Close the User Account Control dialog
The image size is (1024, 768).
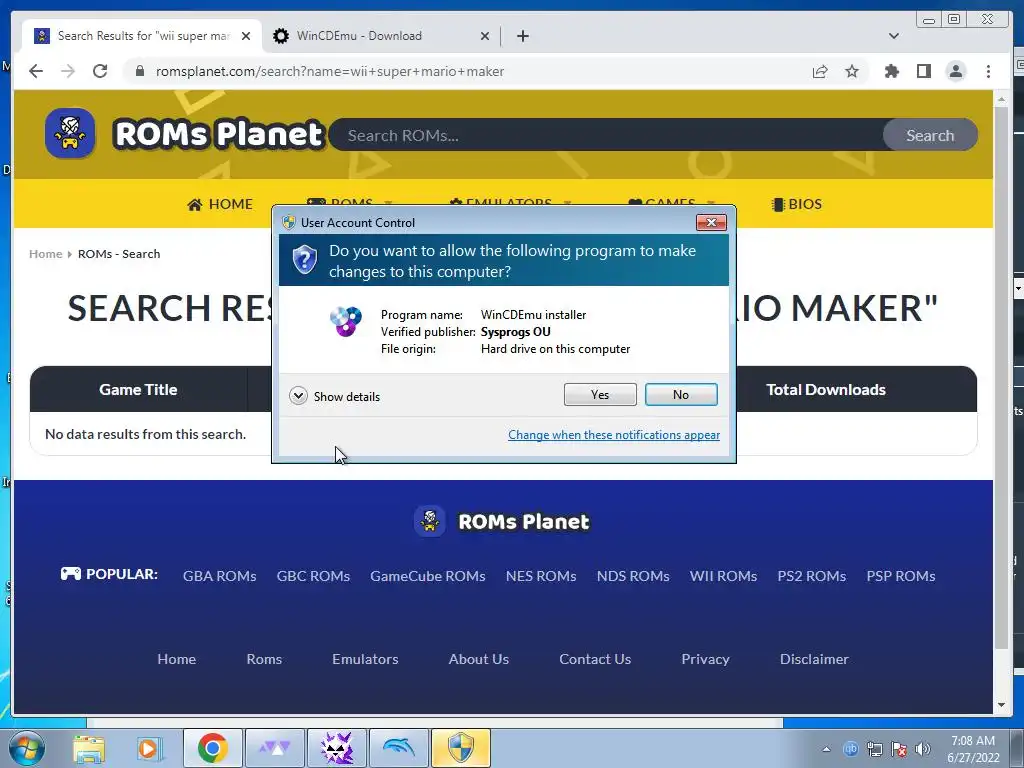[x=711, y=223]
